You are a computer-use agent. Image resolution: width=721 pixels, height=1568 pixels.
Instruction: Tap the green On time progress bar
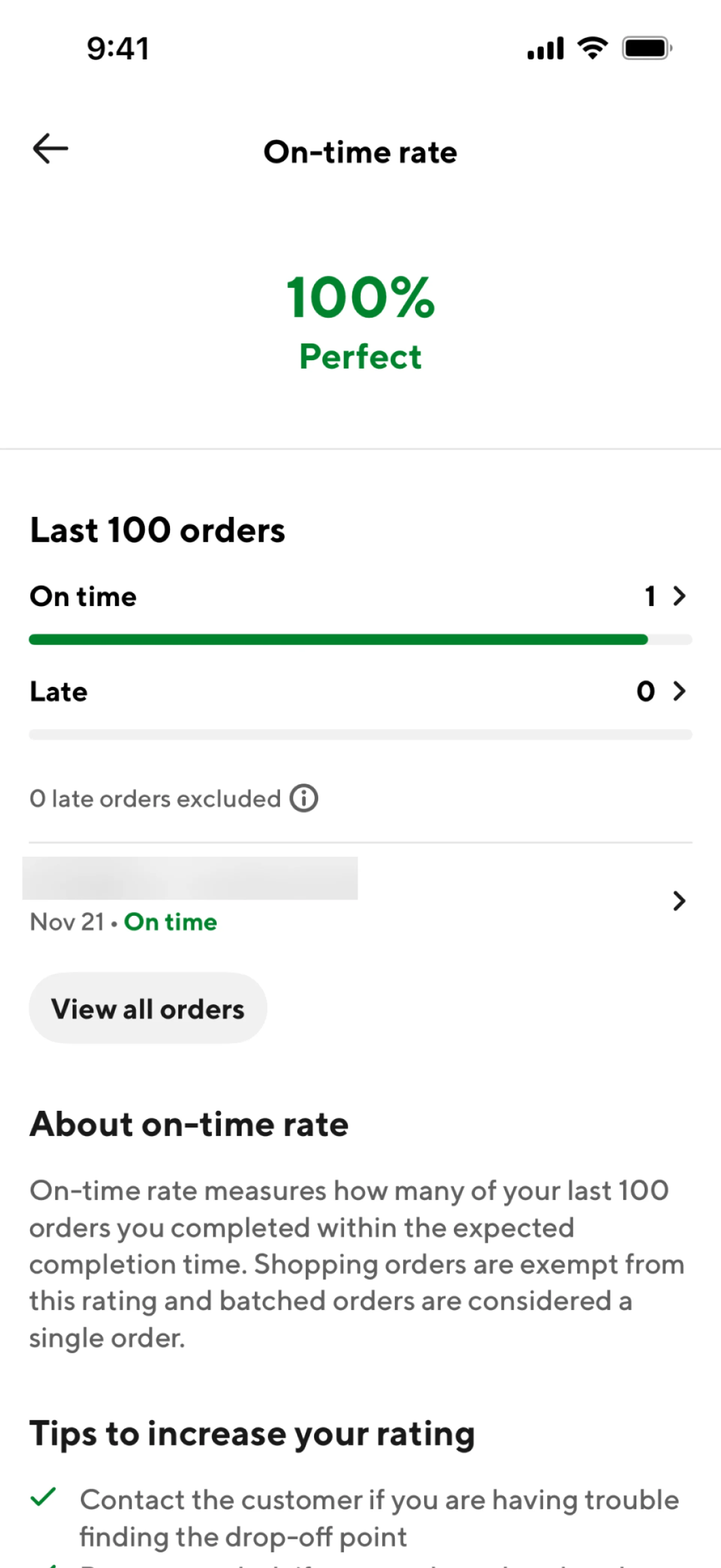[x=338, y=640]
